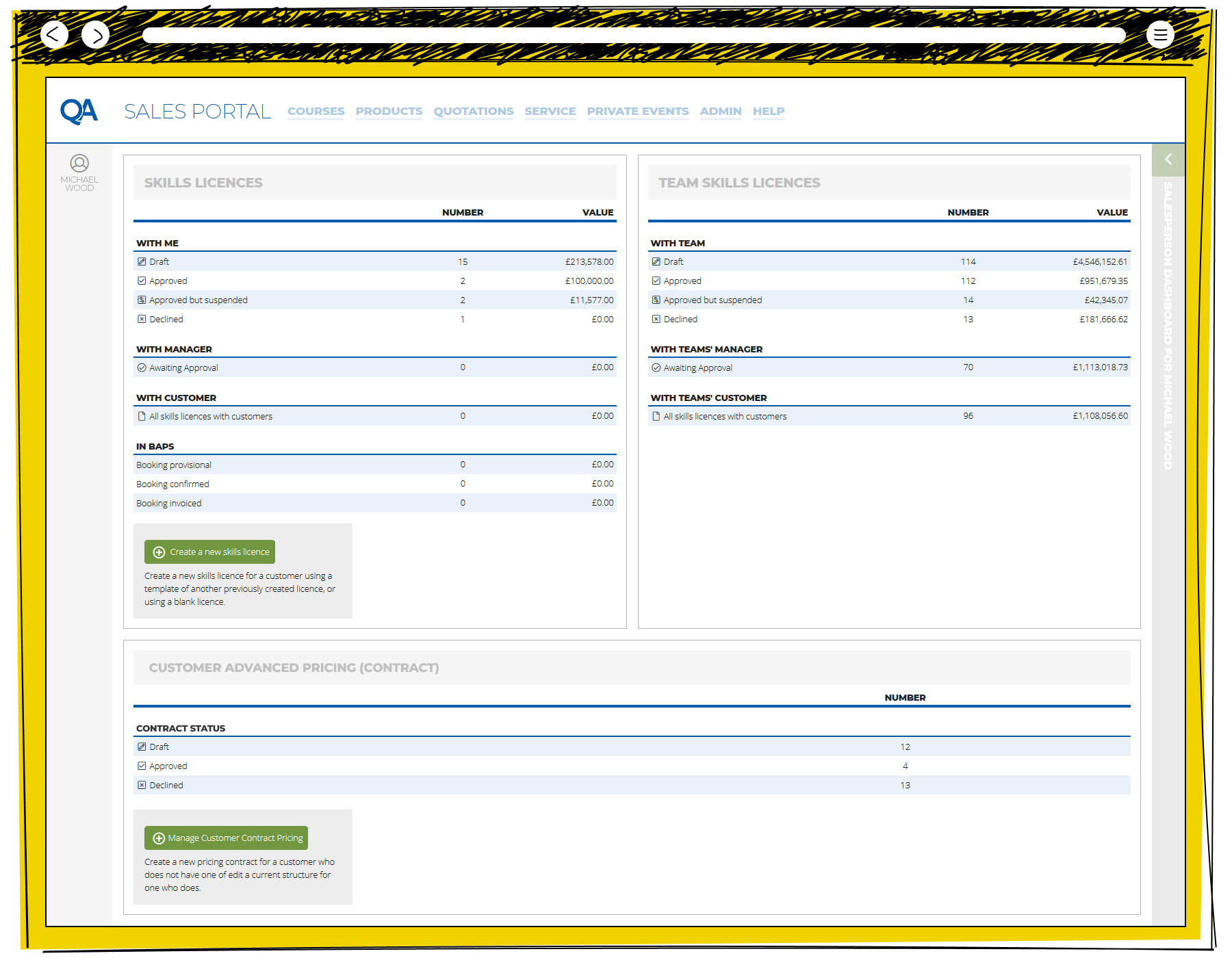Open the Quotations menu
The height and width of the screenshot is (958, 1232).
pyautogui.click(x=473, y=112)
